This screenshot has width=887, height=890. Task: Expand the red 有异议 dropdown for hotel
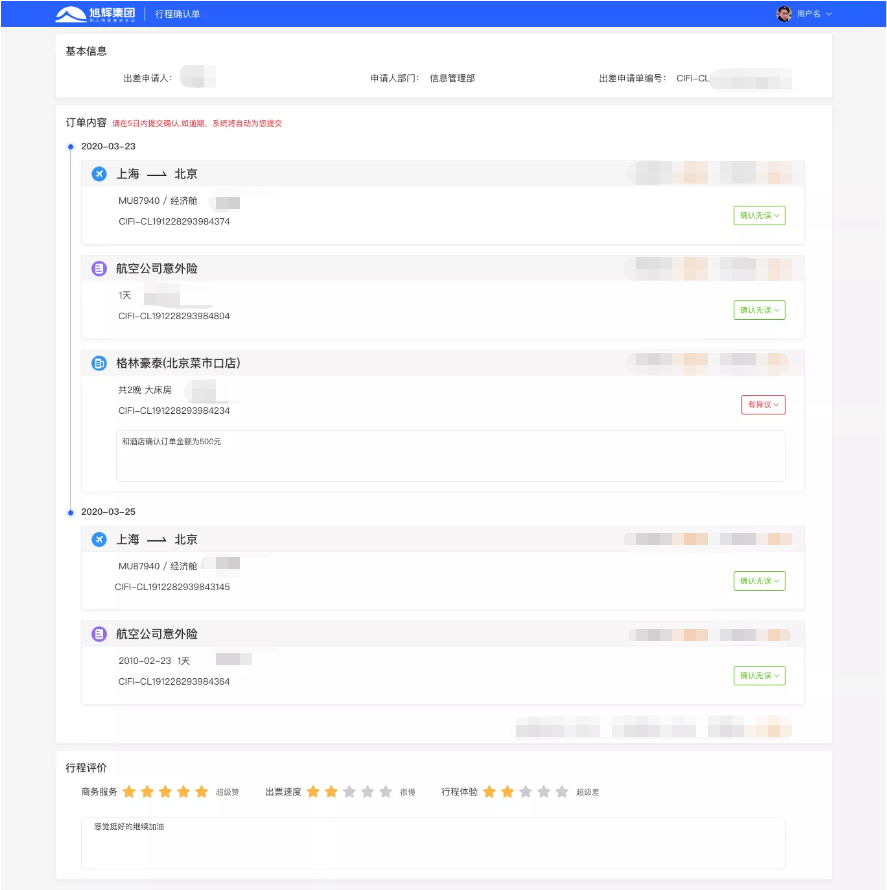[763, 405]
